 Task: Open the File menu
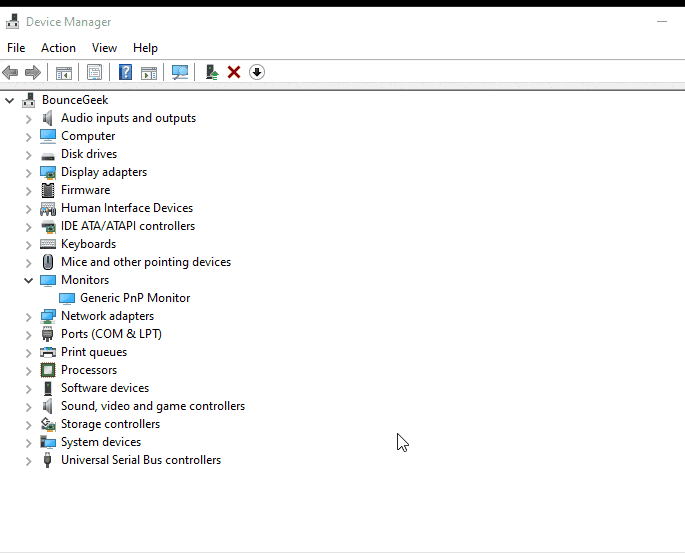click(16, 48)
